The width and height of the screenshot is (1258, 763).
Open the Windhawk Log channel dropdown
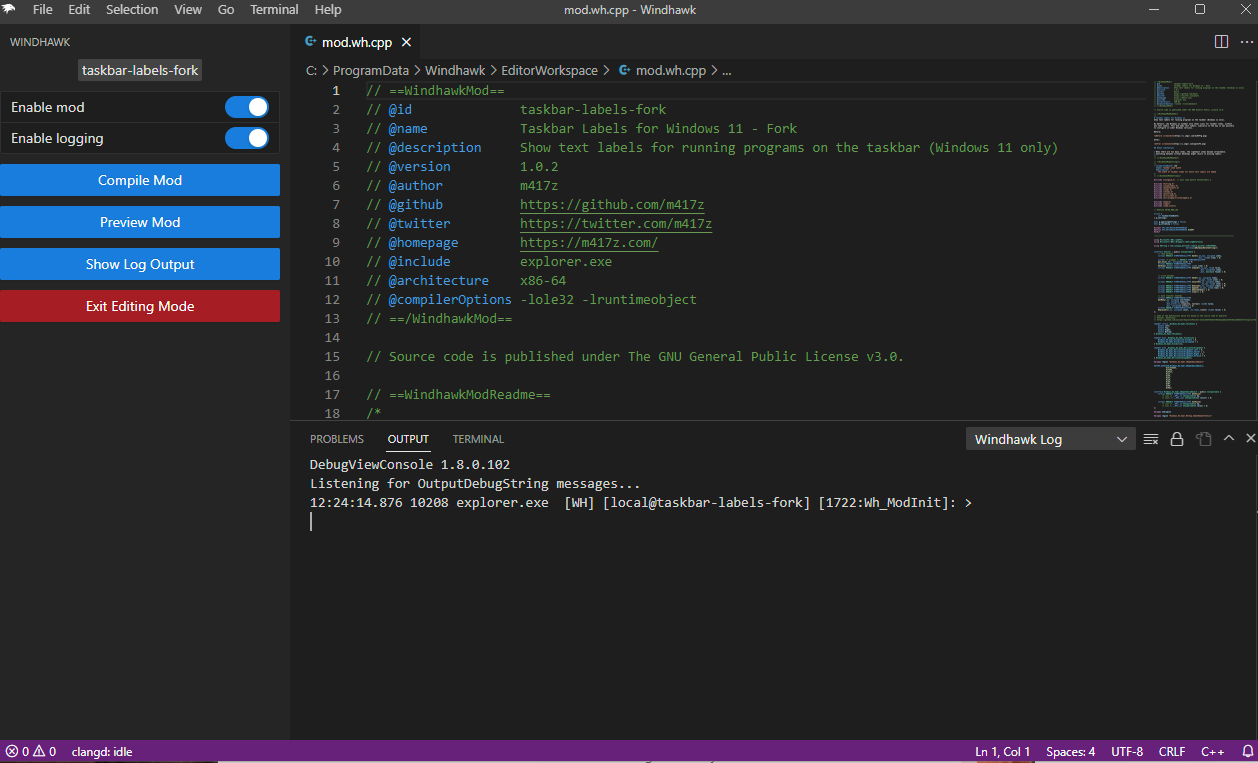point(1051,439)
